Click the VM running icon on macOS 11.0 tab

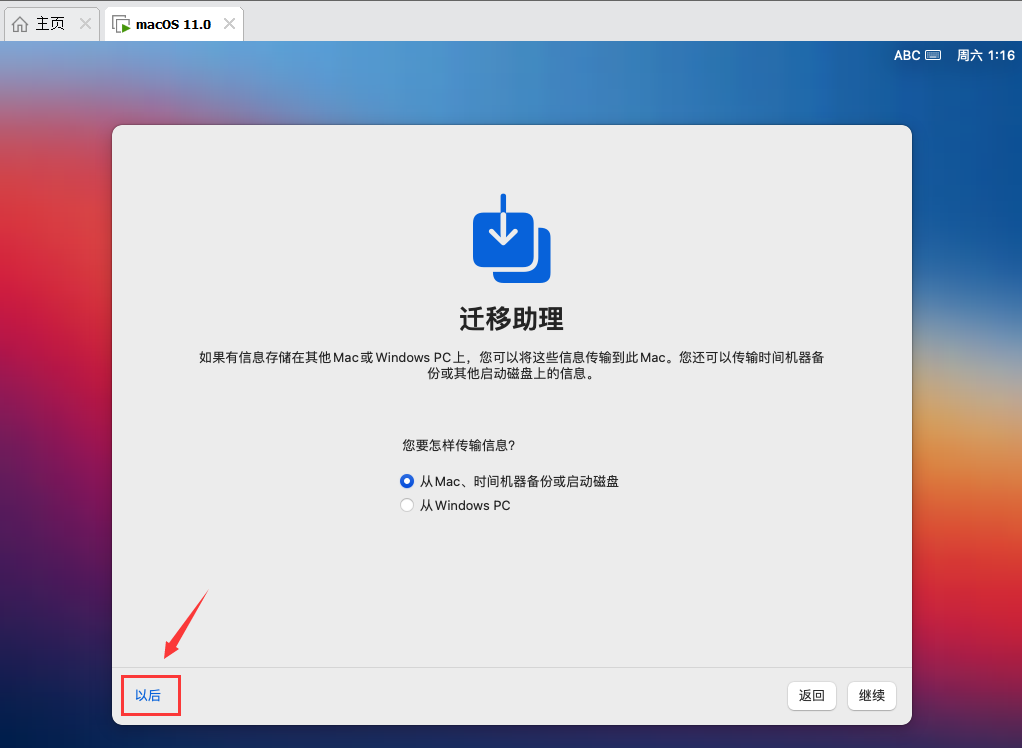(x=121, y=24)
